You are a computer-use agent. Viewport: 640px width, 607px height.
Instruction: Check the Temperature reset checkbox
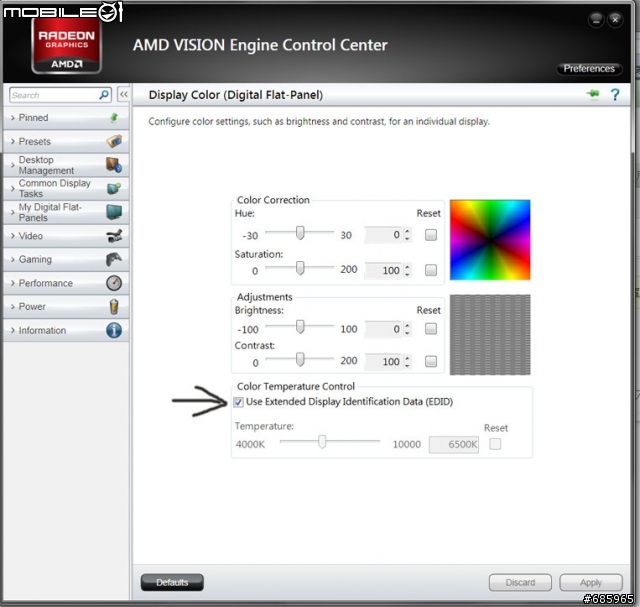[x=495, y=444]
